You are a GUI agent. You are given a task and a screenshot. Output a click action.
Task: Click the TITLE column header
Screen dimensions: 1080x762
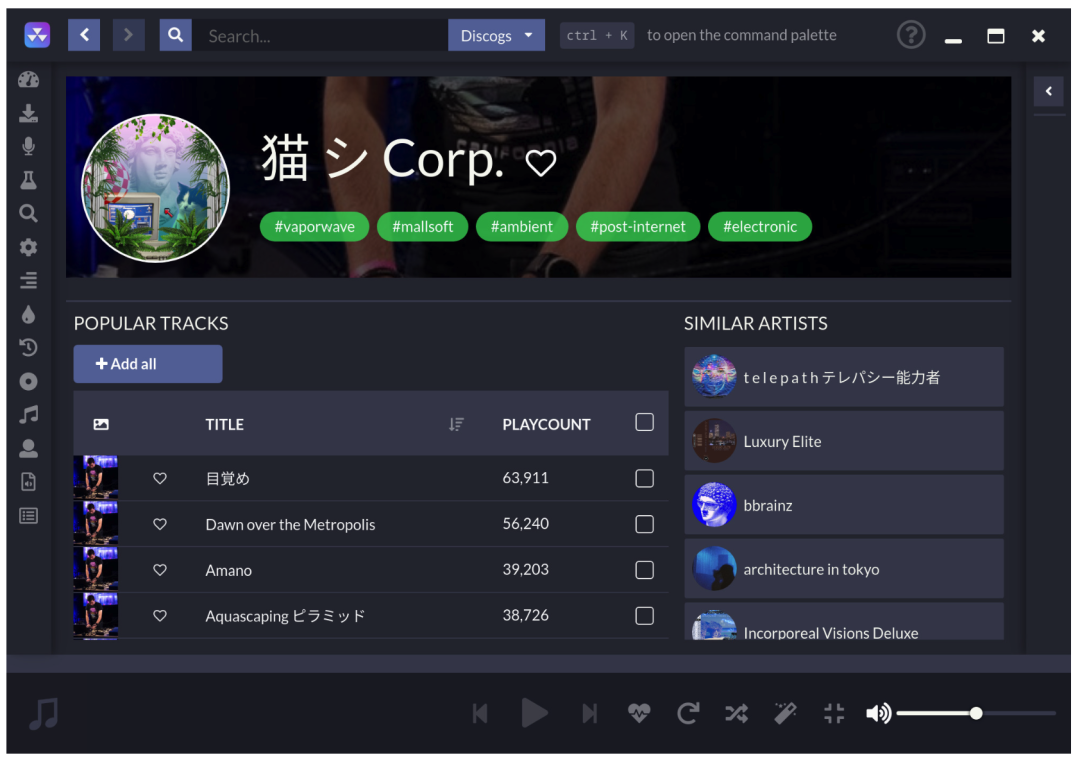(x=225, y=424)
